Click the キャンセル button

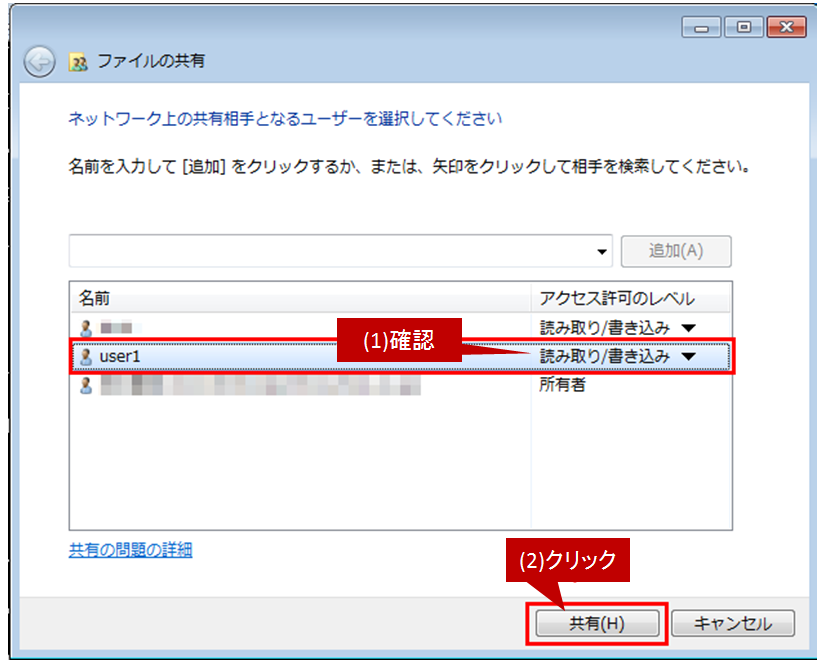click(x=732, y=623)
